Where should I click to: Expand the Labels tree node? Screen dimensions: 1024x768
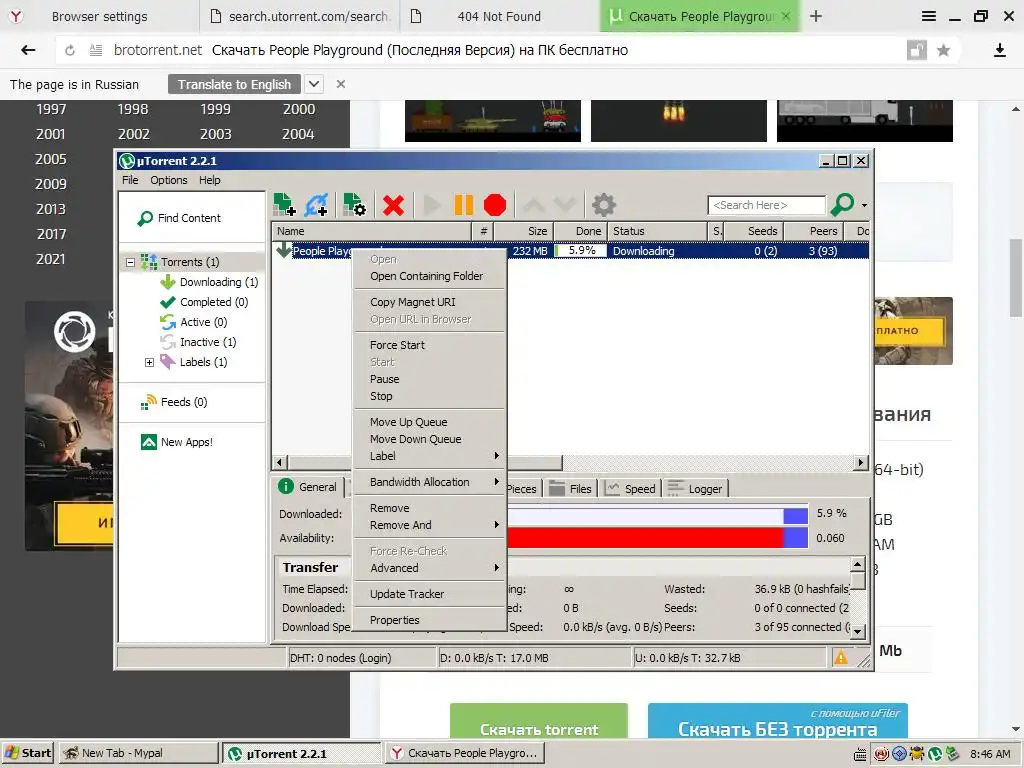coord(149,362)
